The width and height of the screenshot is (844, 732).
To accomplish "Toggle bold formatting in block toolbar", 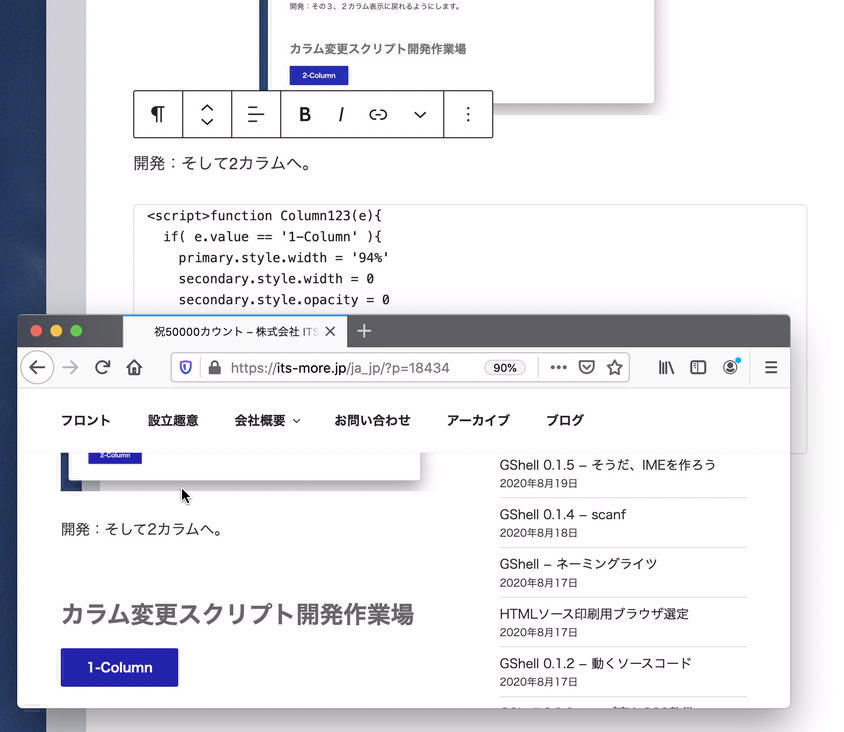I will [x=305, y=115].
